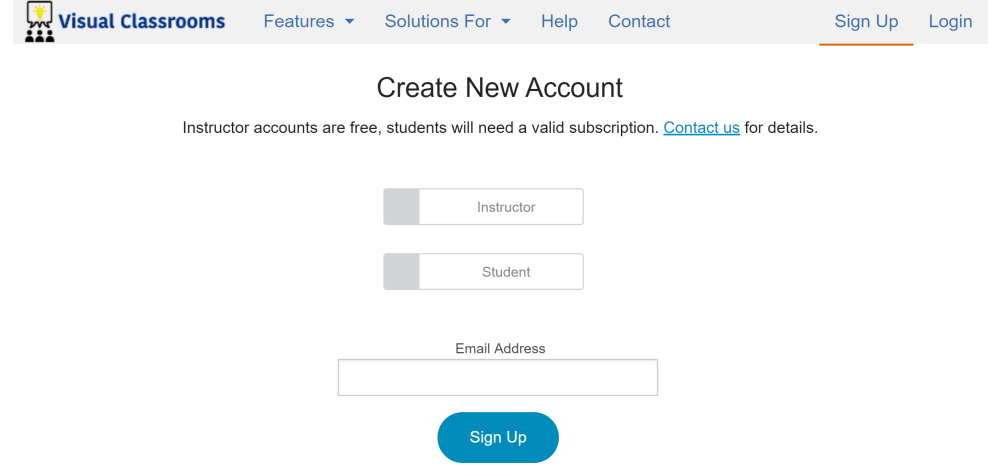Go to the Help page
Viewport: 1000px width, 475px height.
[x=559, y=21]
